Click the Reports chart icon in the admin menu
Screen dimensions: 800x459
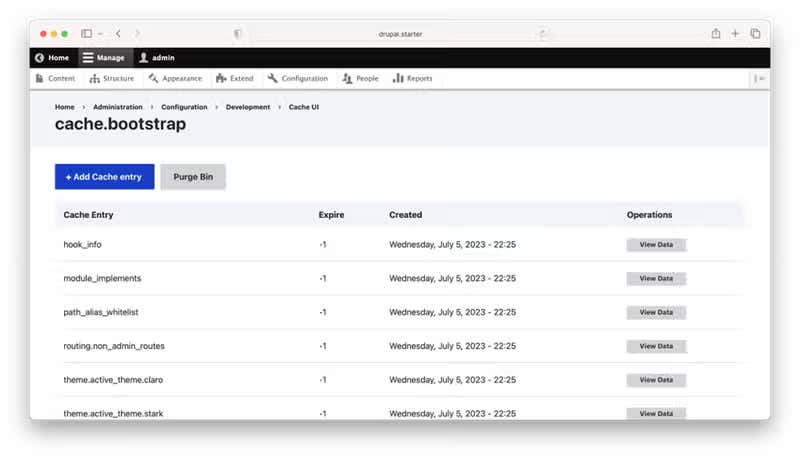pyautogui.click(x=398, y=78)
